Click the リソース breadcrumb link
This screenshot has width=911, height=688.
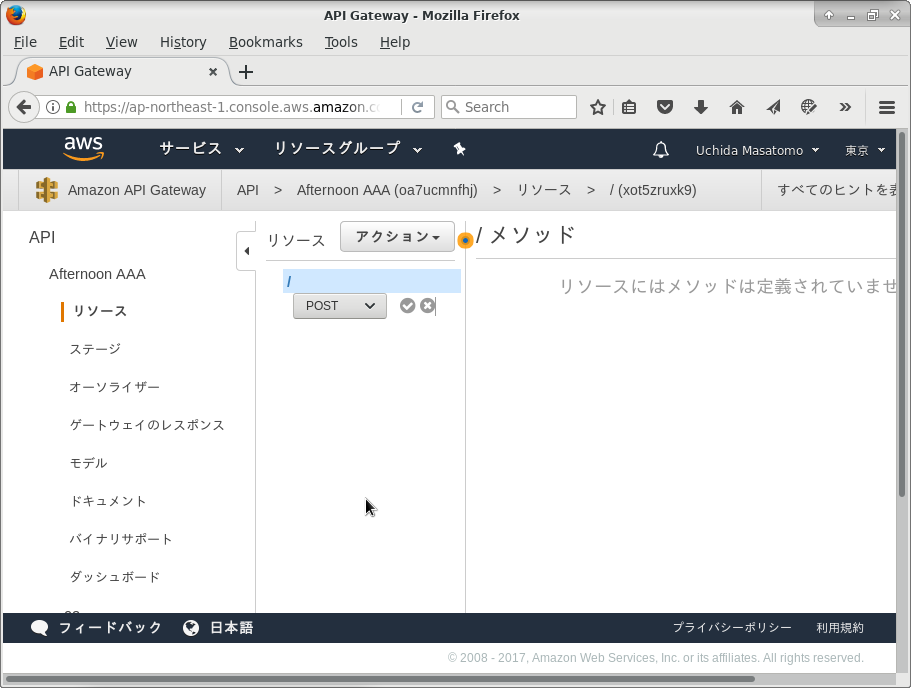(544, 190)
